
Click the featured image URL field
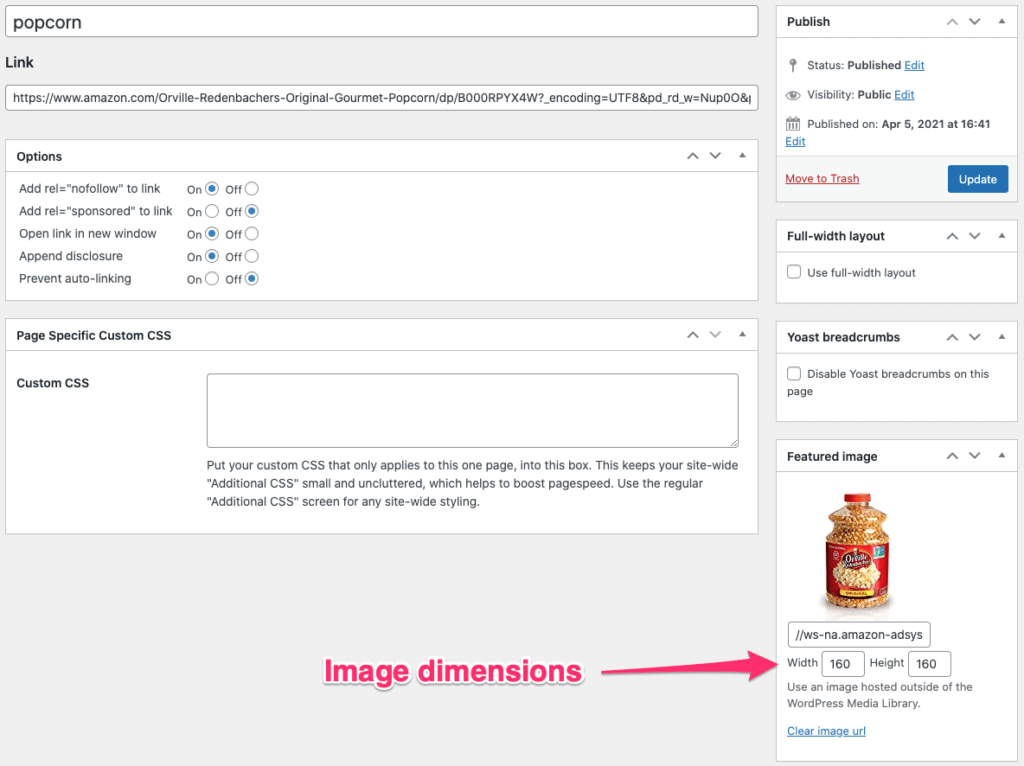pyautogui.click(x=859, y=634)
